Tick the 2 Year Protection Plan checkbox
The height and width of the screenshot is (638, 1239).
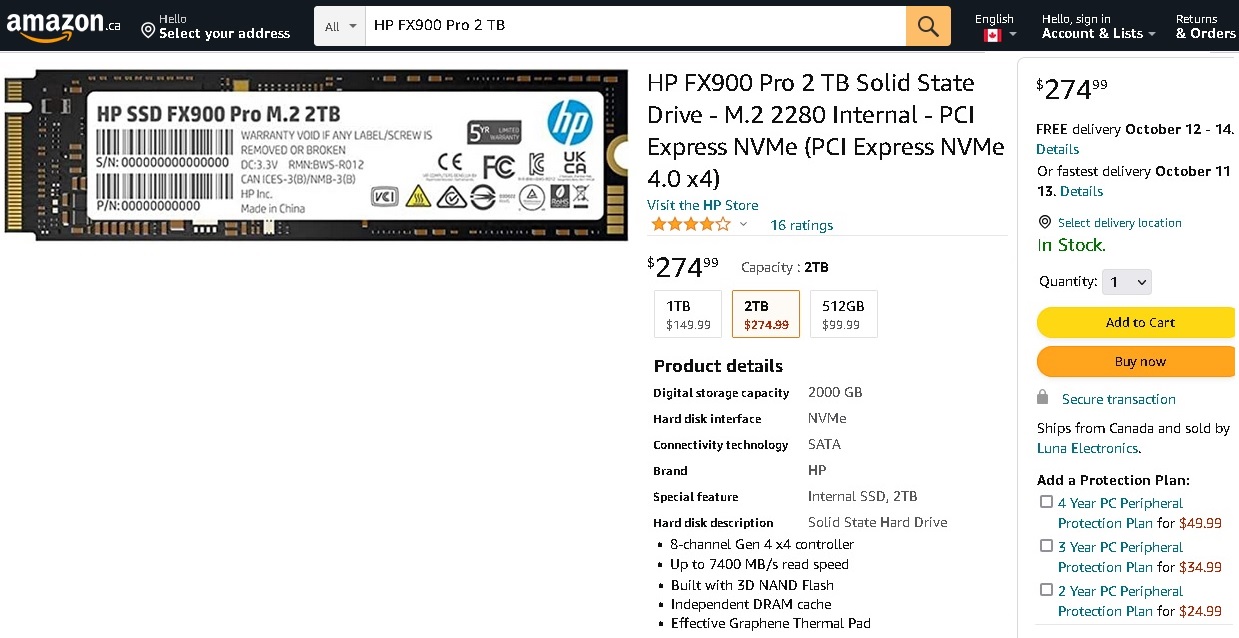pyautogui.click(x=1046, y=590)
